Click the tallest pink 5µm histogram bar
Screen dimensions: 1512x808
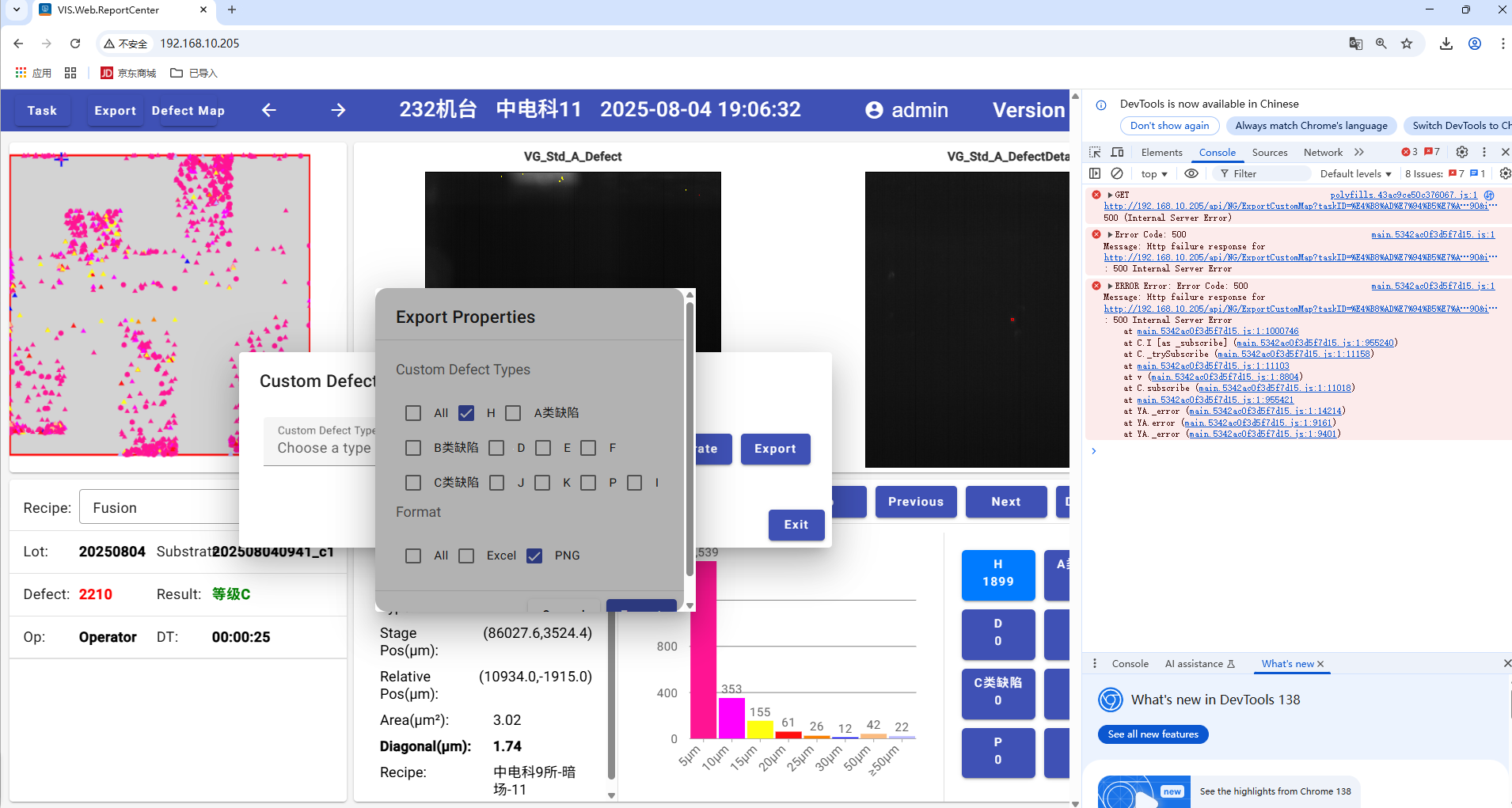coord(703,649)
